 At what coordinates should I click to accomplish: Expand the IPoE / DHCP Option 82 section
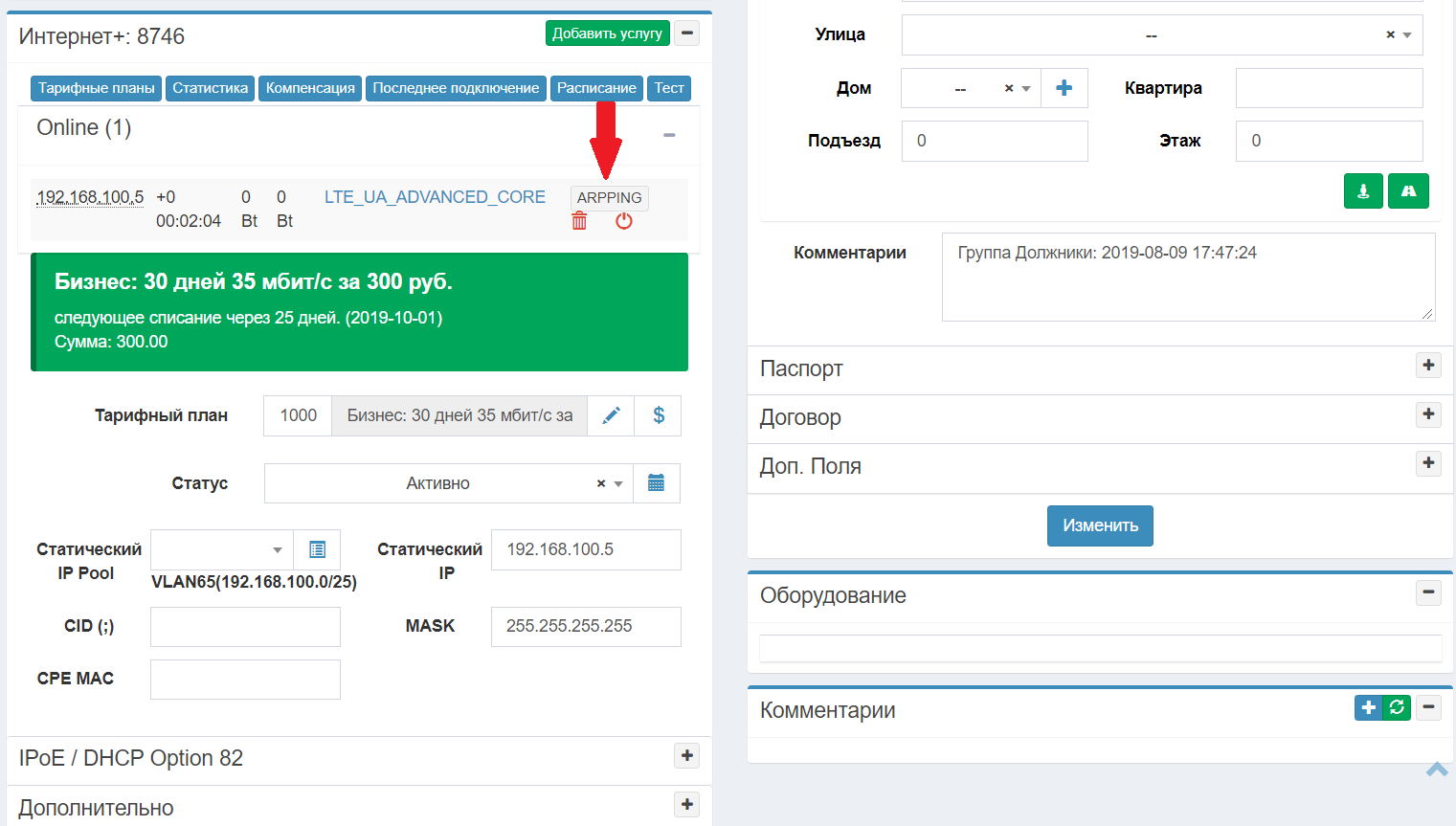[686, 756]
